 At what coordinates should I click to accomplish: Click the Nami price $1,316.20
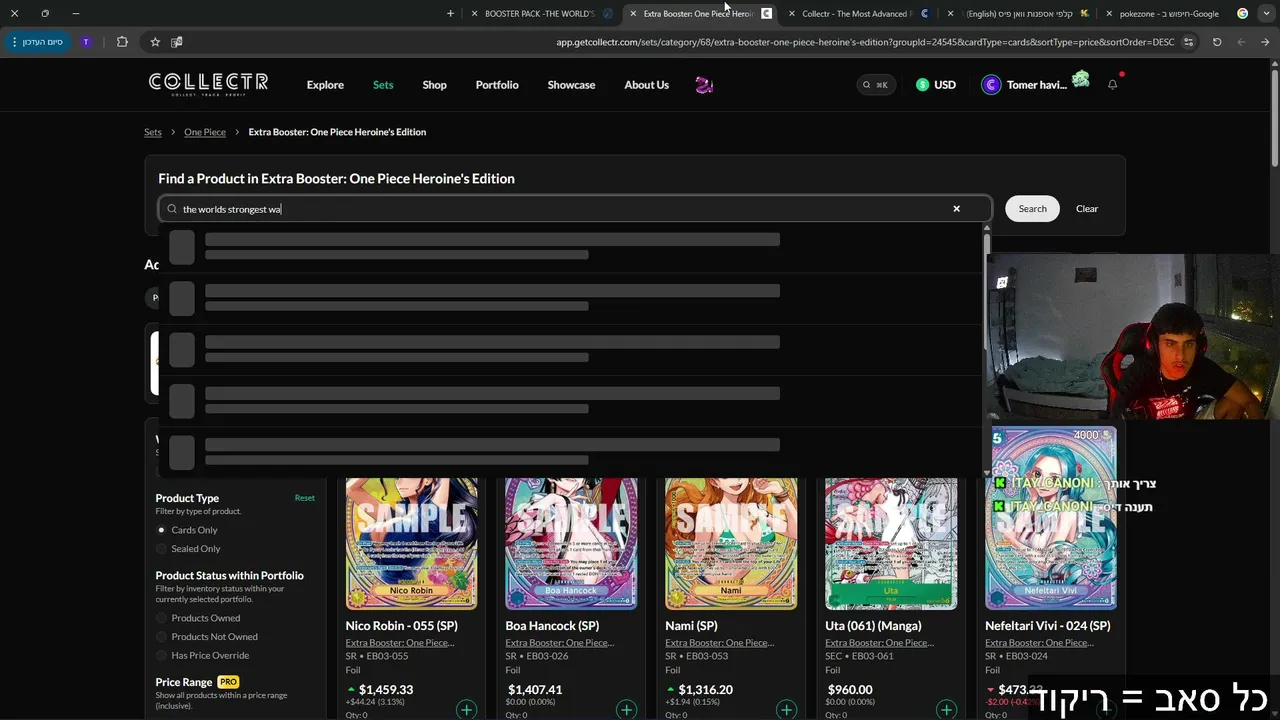coord(706,690)
